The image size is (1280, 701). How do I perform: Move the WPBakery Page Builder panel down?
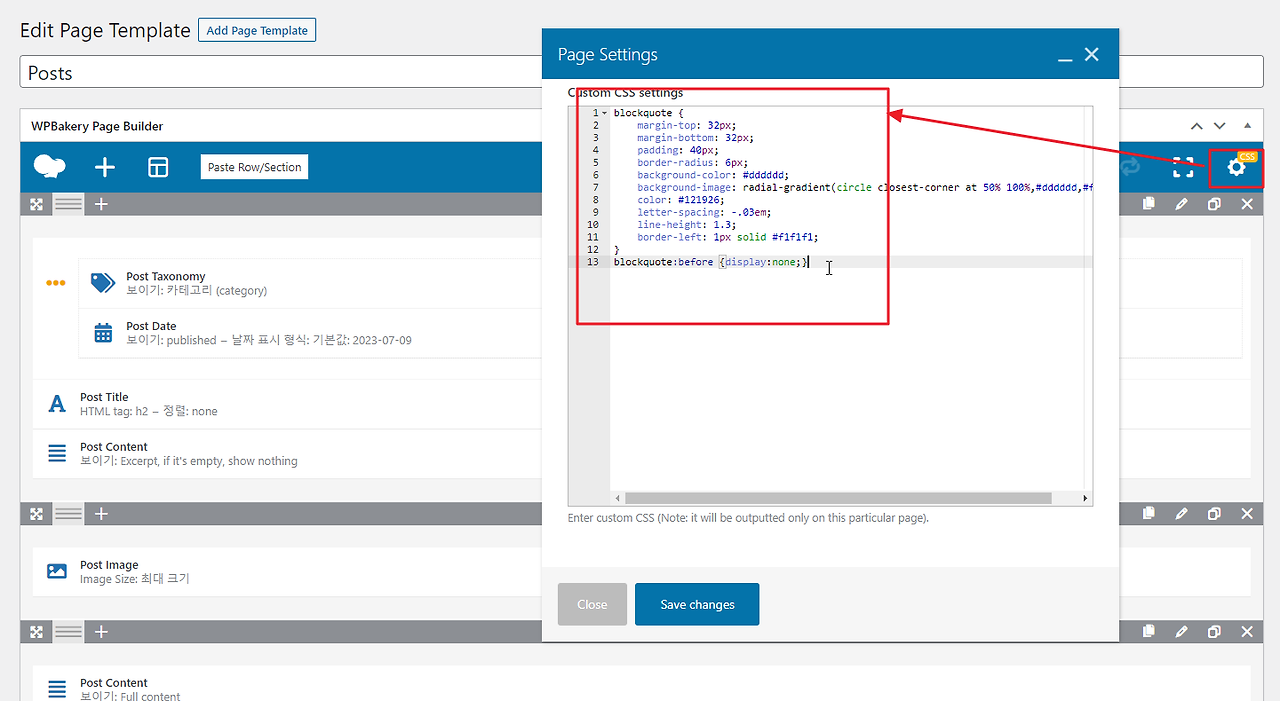(1219, 126)
